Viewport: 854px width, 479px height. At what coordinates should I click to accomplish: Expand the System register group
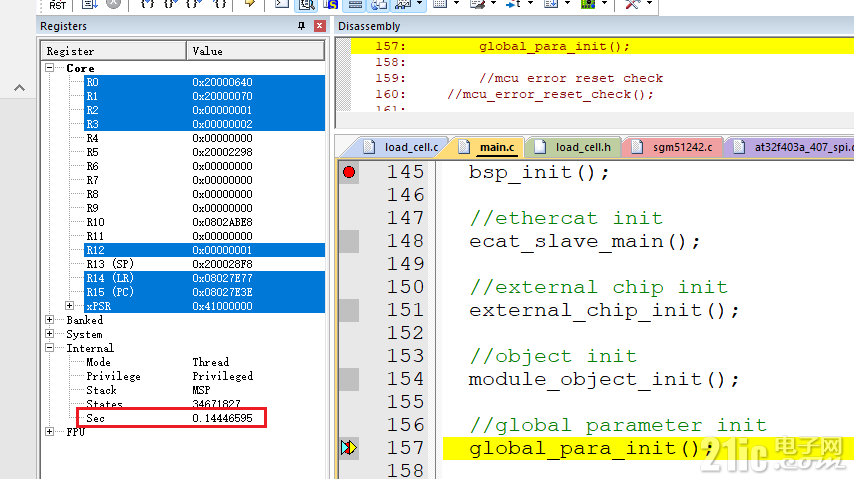coord(50,334)
